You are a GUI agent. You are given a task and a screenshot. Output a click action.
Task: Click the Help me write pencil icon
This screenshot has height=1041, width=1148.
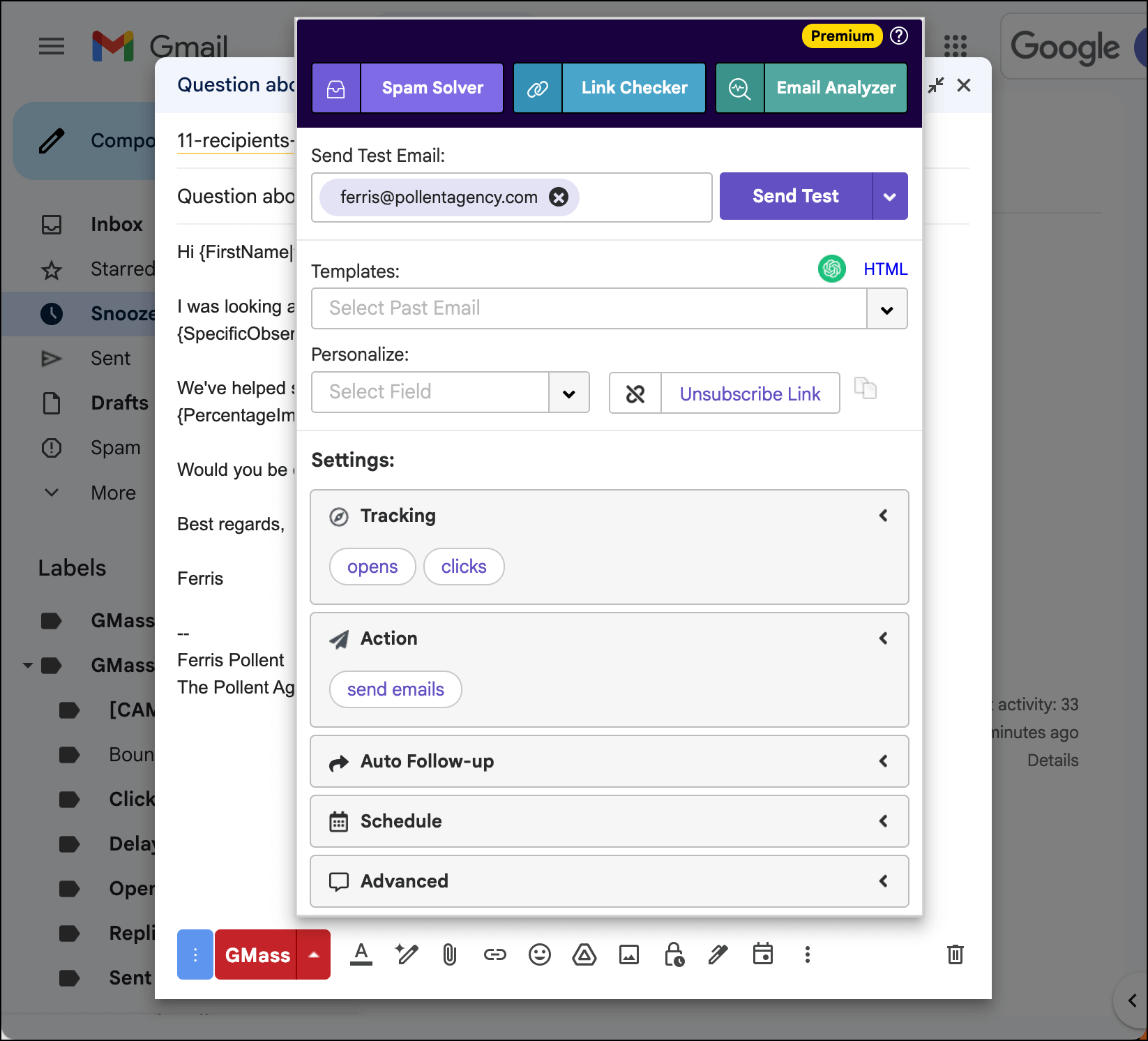[x=406, y=954]
